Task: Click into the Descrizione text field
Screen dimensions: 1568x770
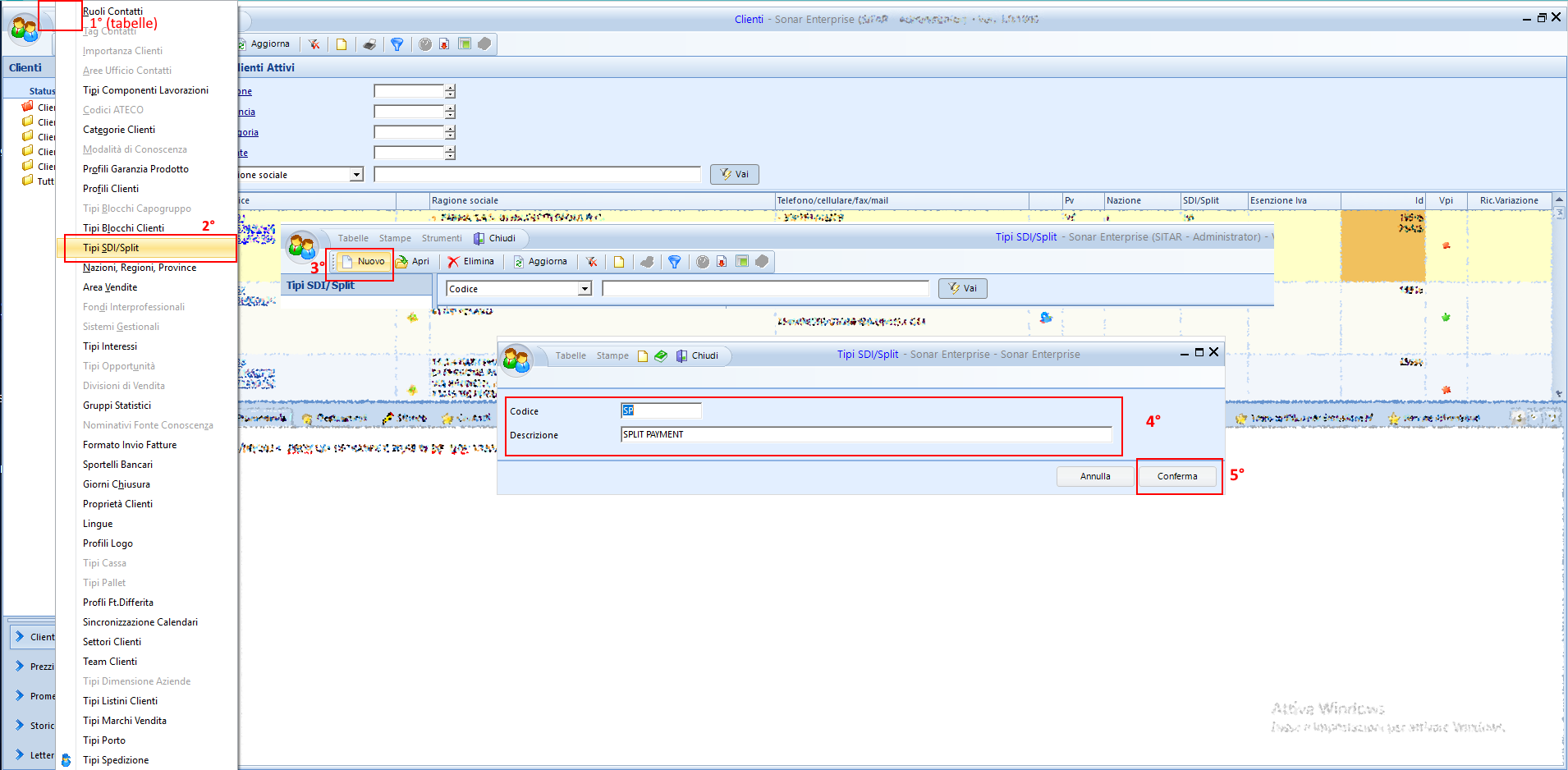Action: 865,435
